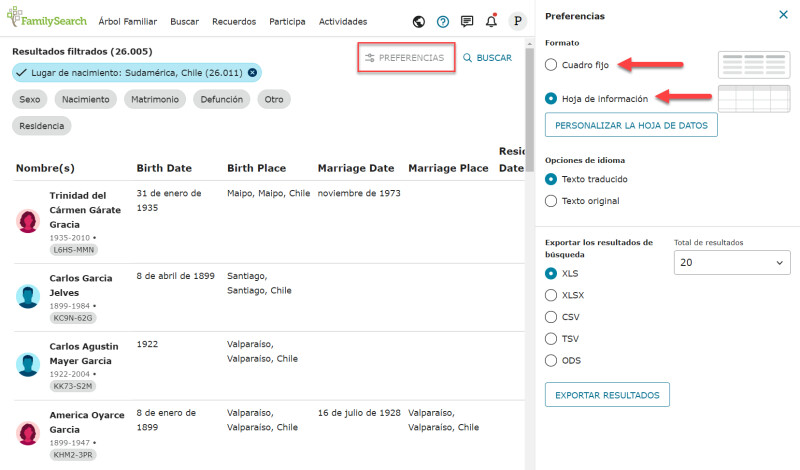Close the Preferencias panel with X
Screen dimensions: 800x470
[x=784, y=15]
